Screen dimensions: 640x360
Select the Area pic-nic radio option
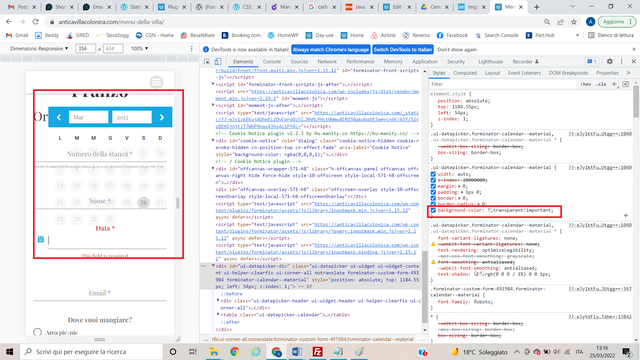click(38, 332)
